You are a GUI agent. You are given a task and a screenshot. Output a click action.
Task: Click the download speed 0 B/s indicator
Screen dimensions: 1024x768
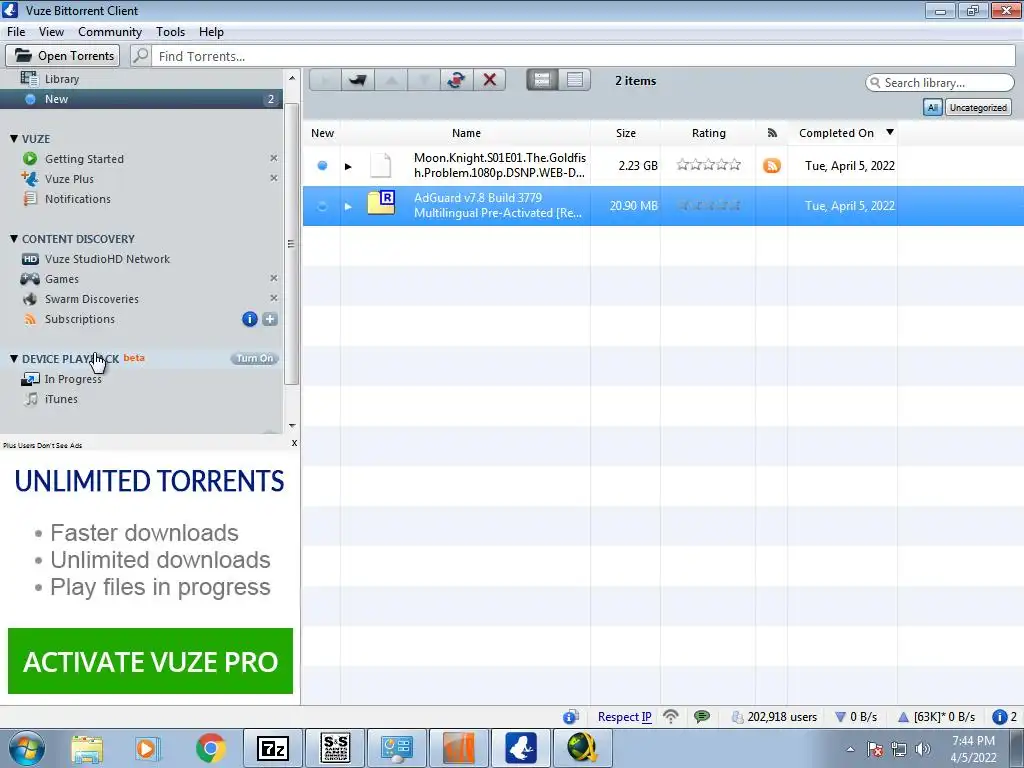click(856, 716)
